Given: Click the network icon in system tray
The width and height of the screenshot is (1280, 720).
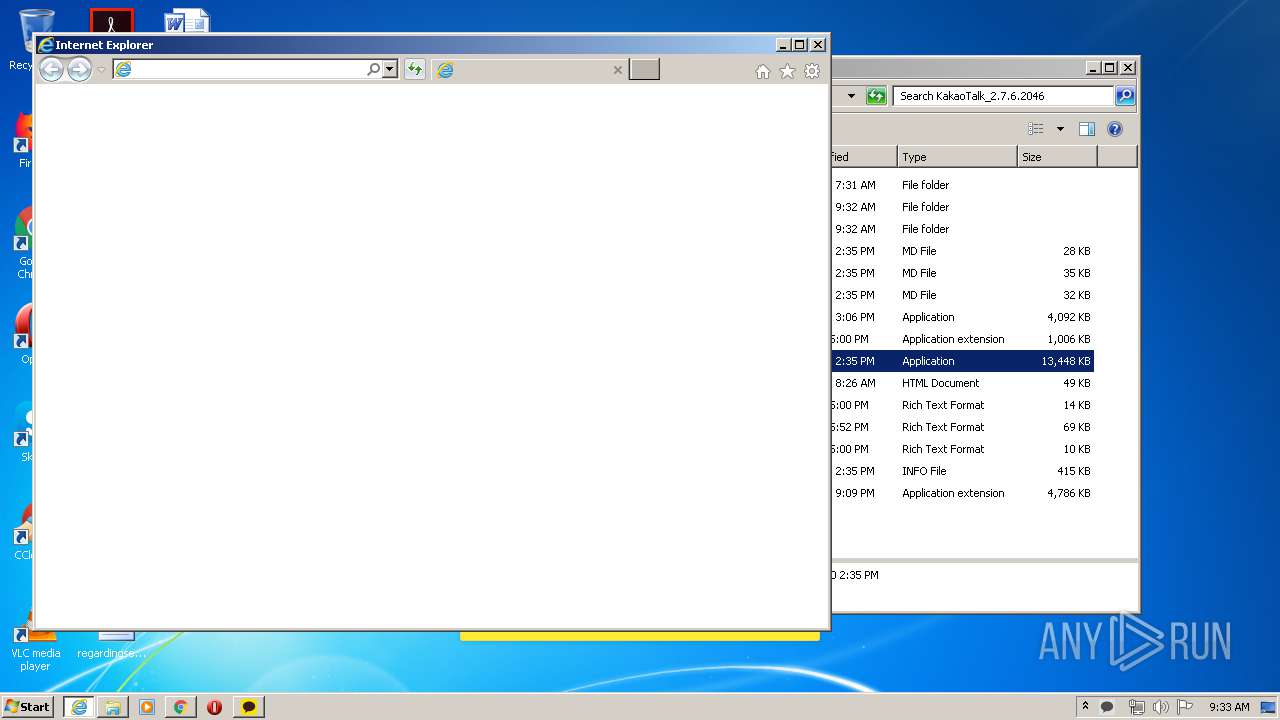Looking at the screenshot, I should click(1136, 706).
